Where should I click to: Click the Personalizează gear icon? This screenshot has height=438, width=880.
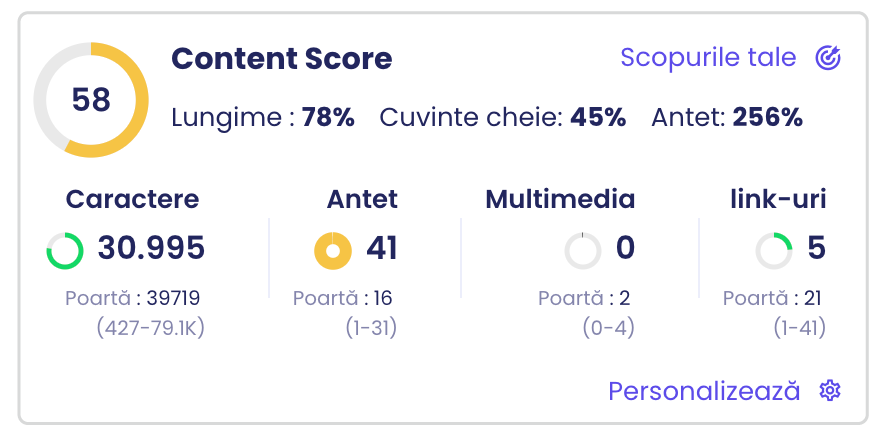829,391
